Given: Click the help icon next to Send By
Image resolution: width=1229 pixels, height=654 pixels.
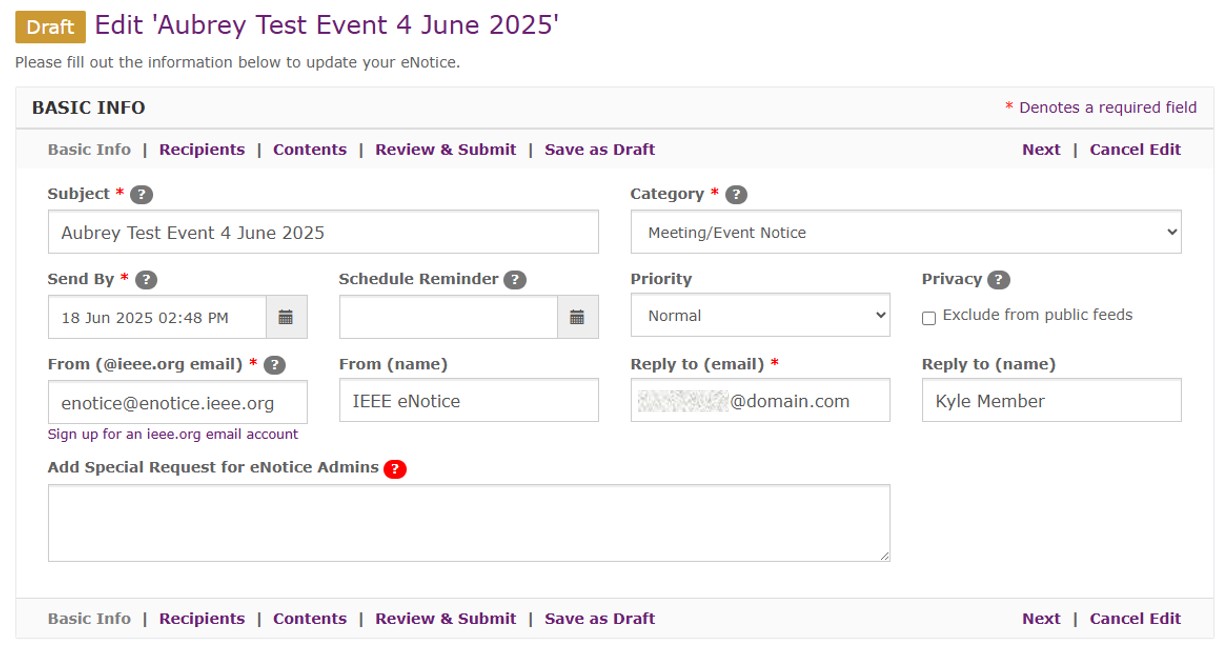Looking at the screenshot, I should point(146,280).
